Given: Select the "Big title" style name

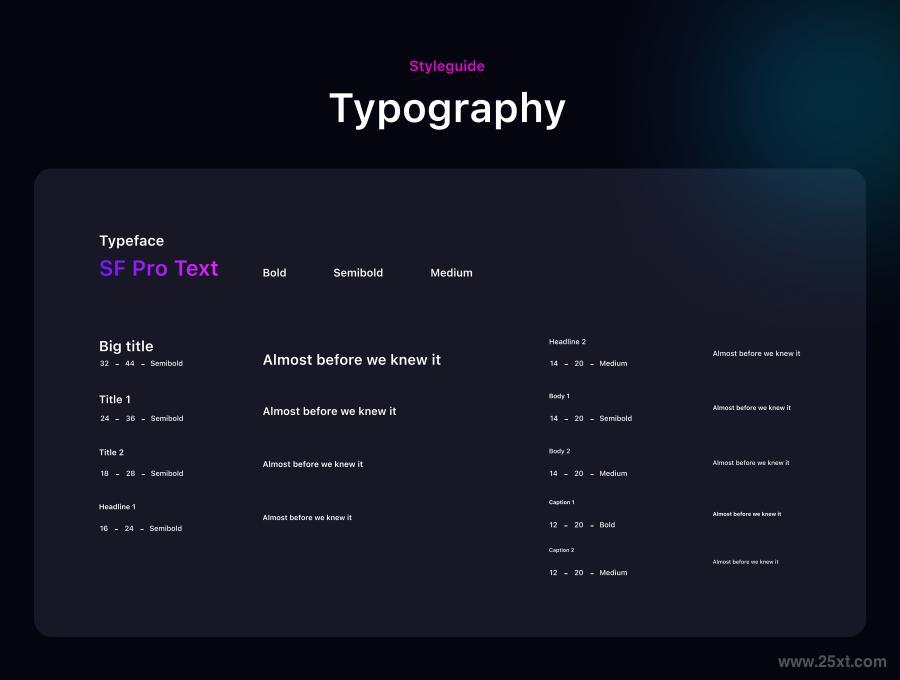Looking at the screenshot, I should tap(126, 346).
